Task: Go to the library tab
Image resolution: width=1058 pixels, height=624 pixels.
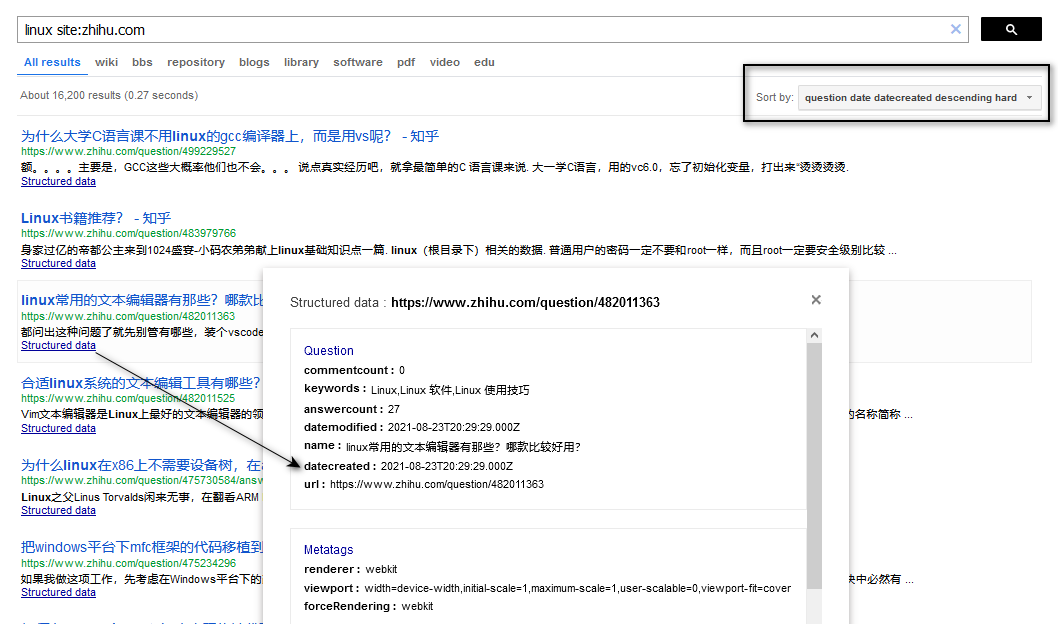Action: 301,62
